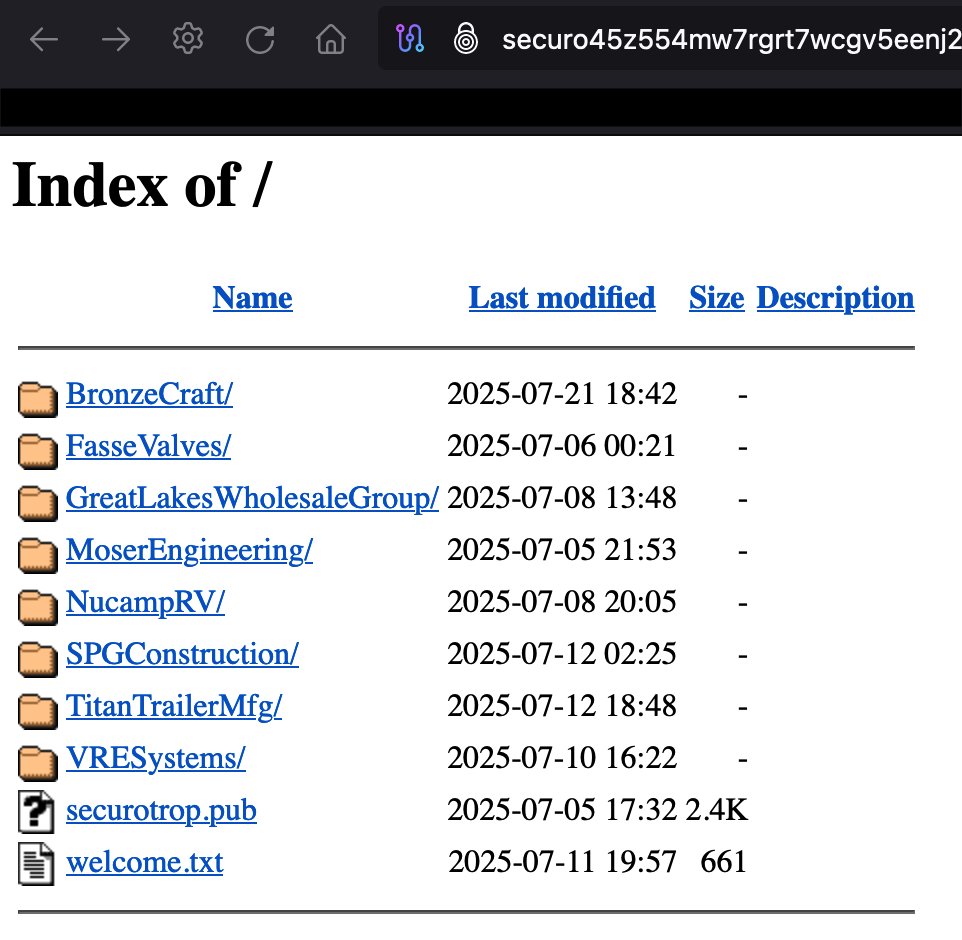Image resolution: width=962 pixels, height=940 pixels.
Task: Click the onion site padlock icon
Action: tap(466, 39)
